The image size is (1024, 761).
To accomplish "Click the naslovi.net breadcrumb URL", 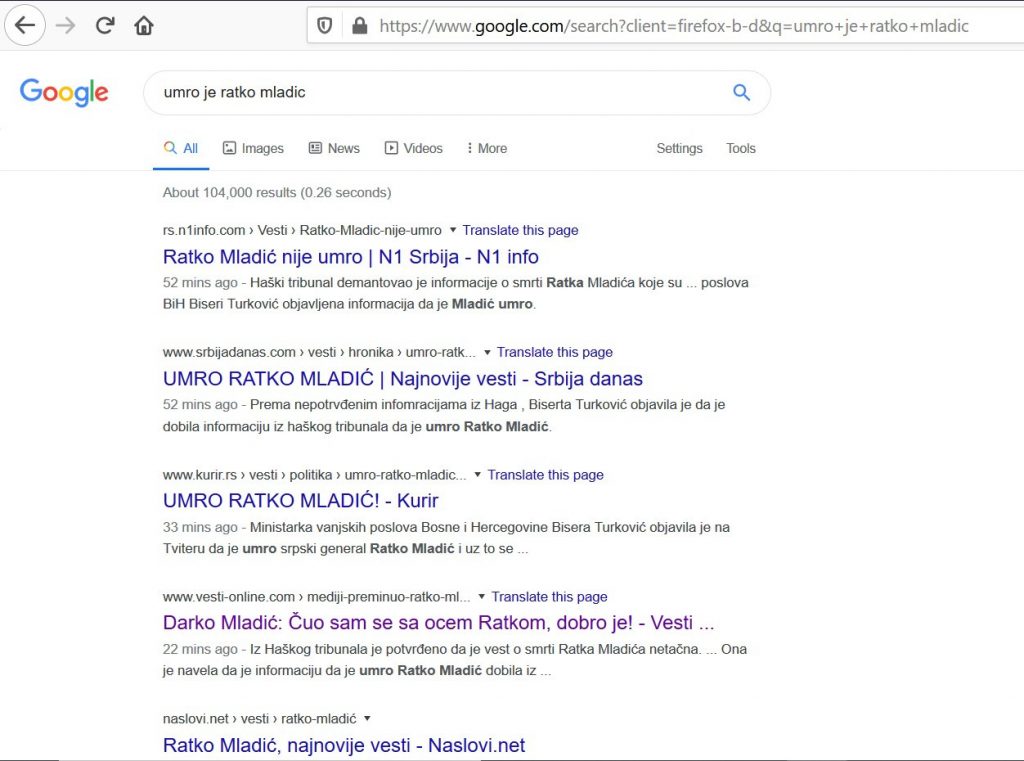I will pos(259,719).
